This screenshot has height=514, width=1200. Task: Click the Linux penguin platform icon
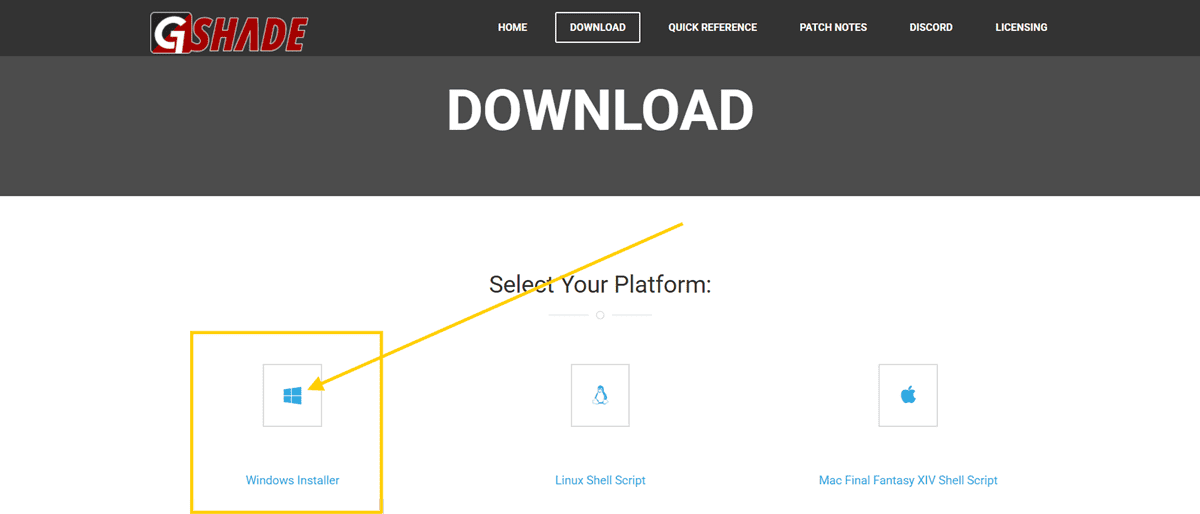[x=600, y=395]
